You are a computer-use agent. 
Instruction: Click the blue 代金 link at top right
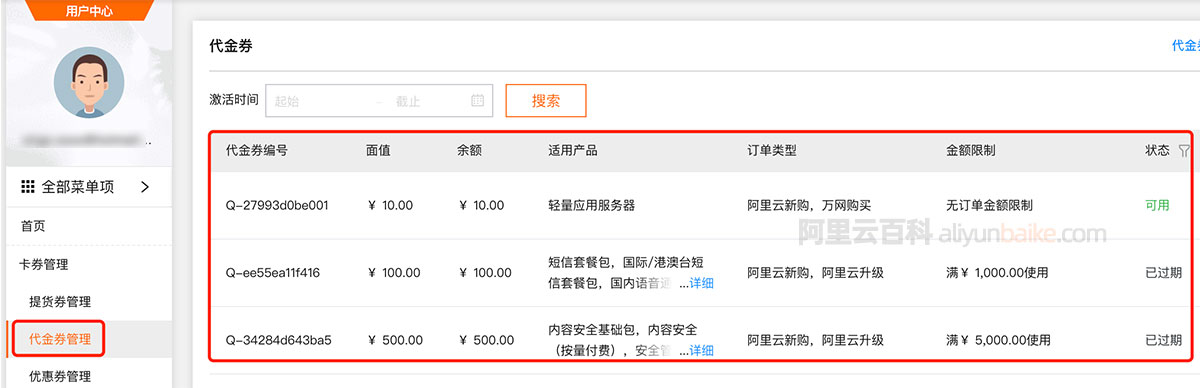(x=1185, y=45)
